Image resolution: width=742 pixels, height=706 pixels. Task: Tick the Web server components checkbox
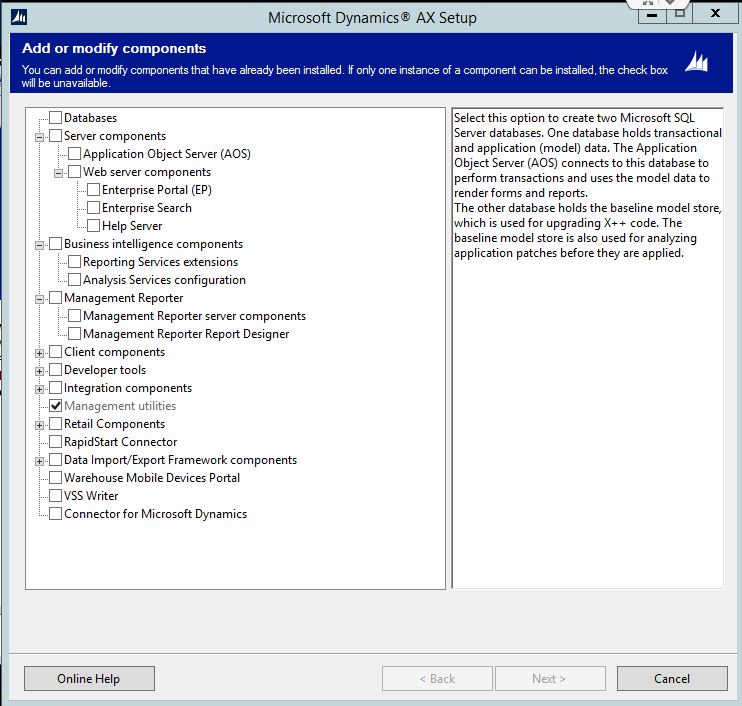point(74,171)
